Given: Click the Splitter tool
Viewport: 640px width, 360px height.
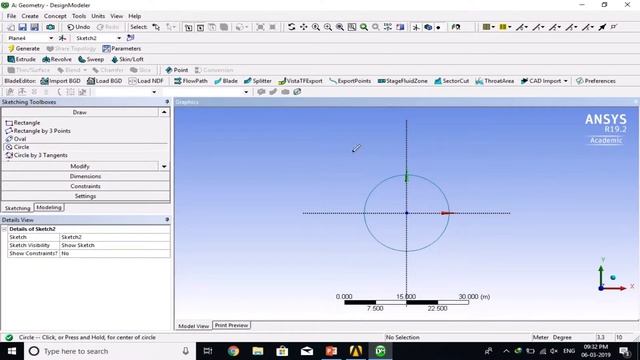Looking at the screenshot, I should 258,81.
